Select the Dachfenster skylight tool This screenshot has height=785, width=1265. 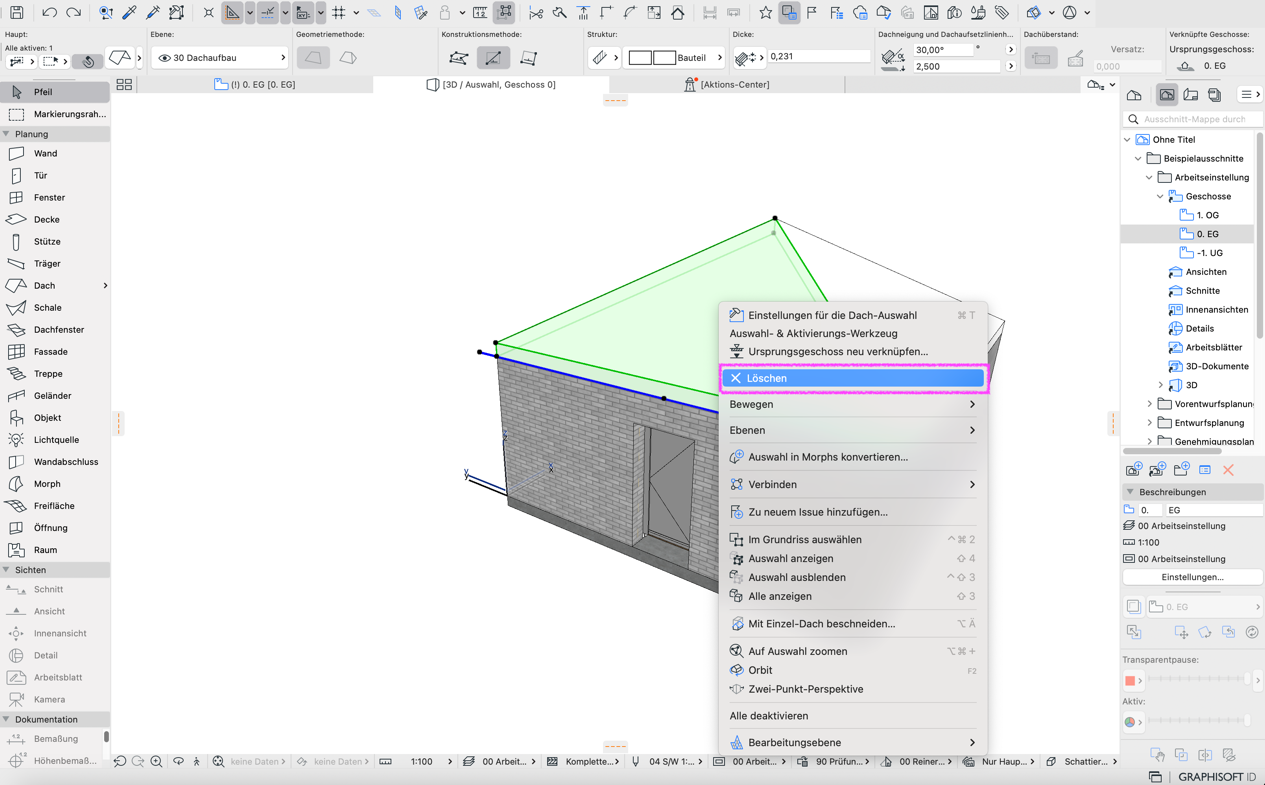[55, 330]
